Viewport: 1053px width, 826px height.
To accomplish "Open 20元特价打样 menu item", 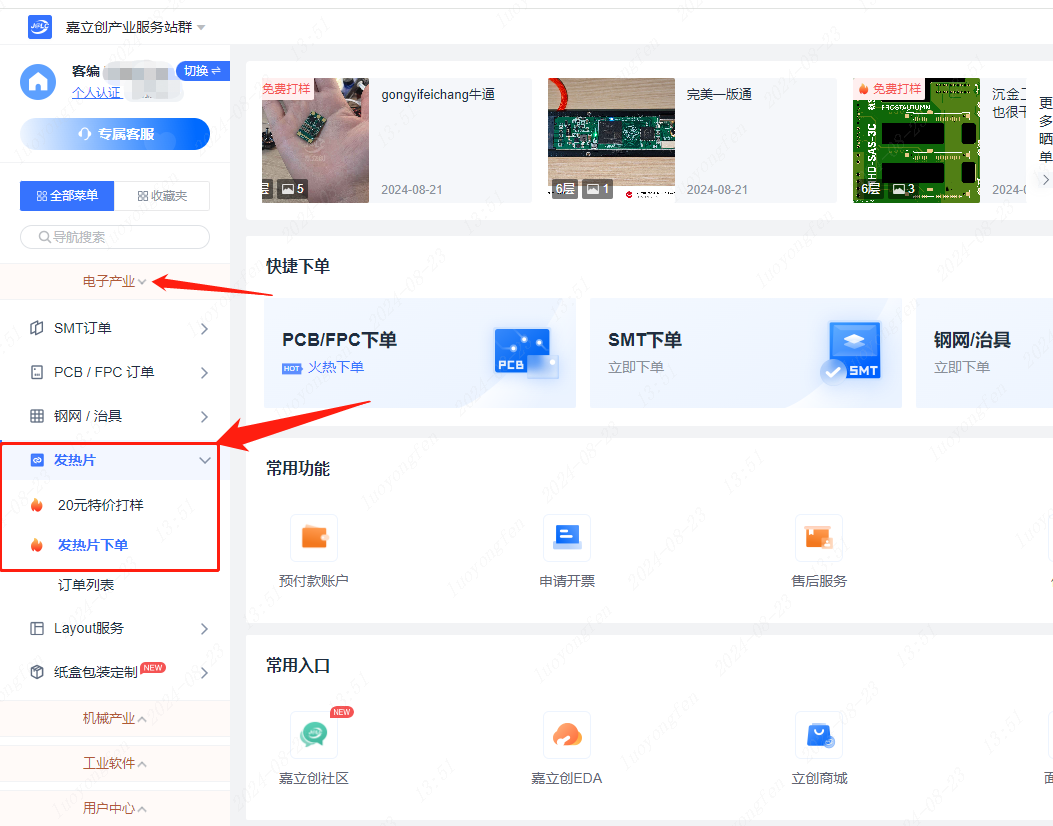I will click(x=101, y=505).
